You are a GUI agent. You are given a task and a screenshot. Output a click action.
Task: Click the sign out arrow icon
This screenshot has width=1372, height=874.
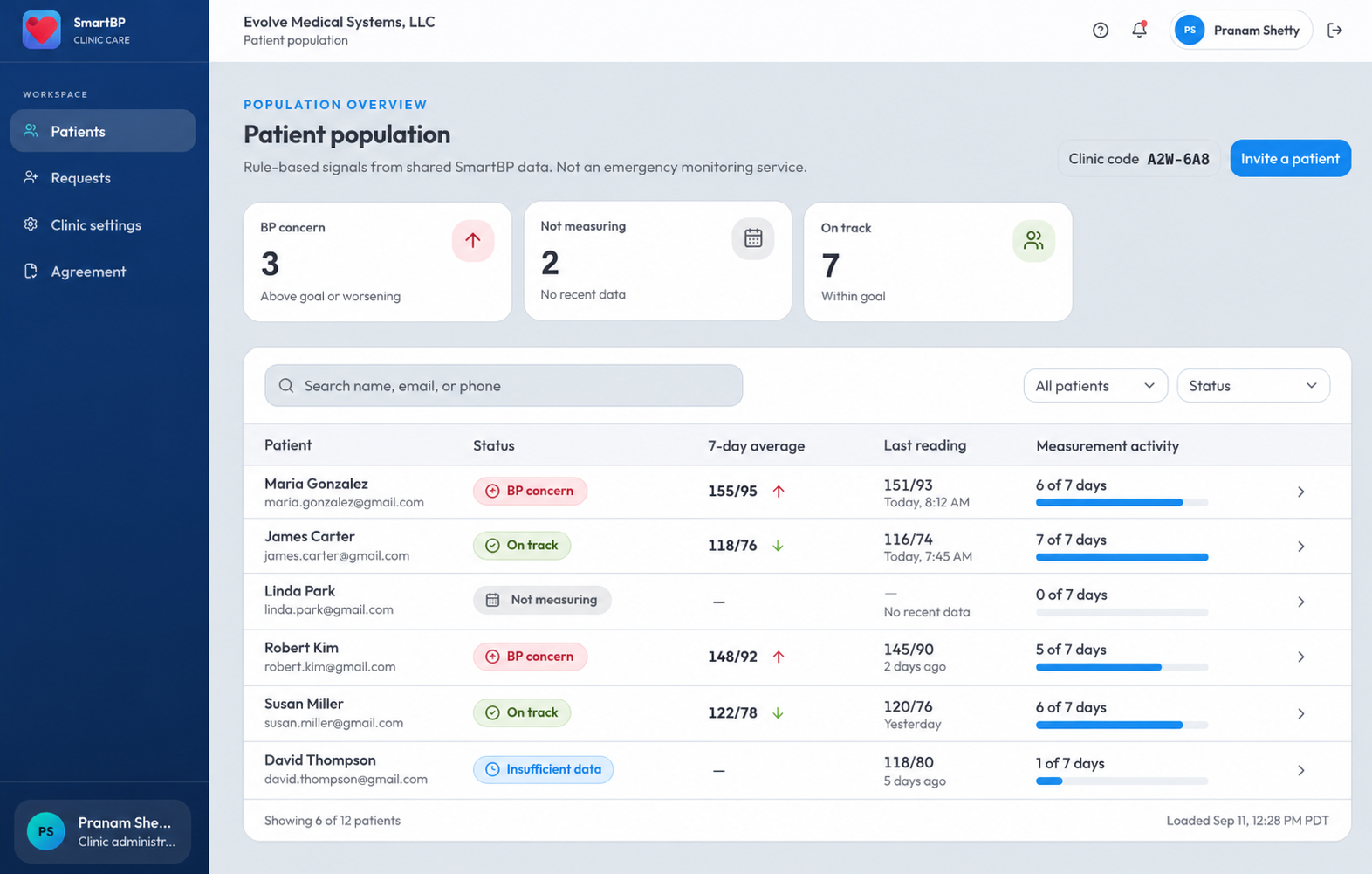(1334, 31)
